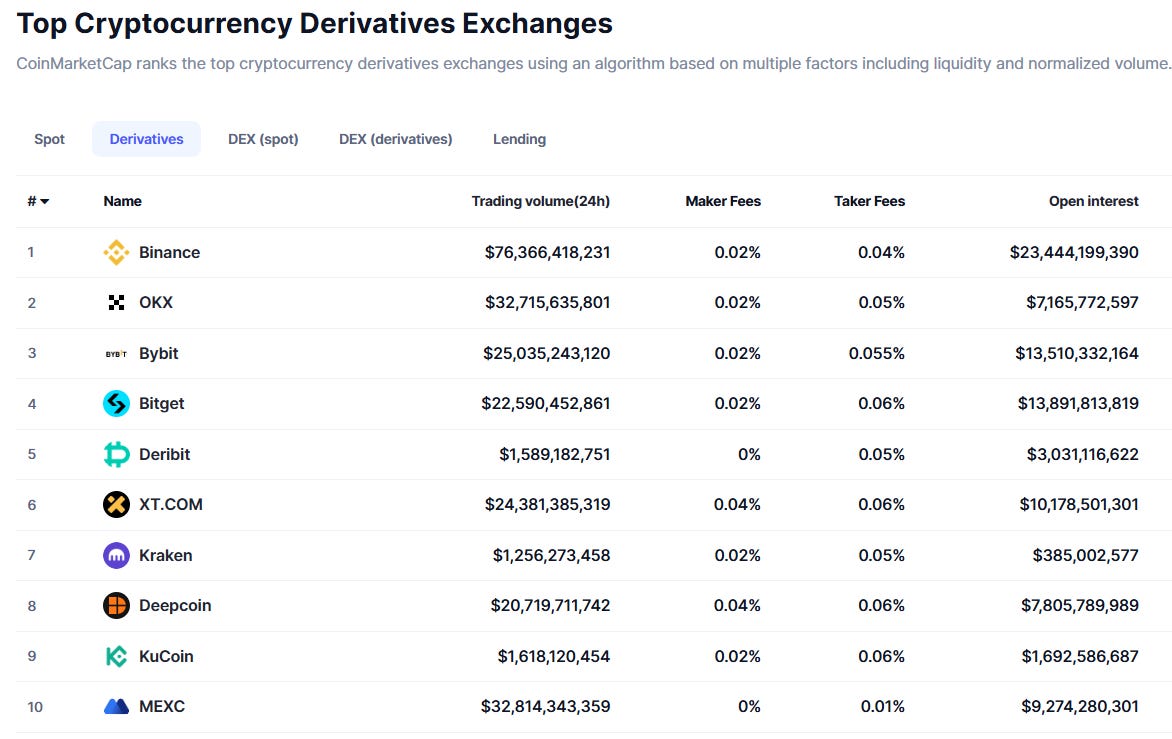Click OKX open interest $7,165,772,597
The width and height of the screenshot is (1172, 739).
(x=1082, y=303)
